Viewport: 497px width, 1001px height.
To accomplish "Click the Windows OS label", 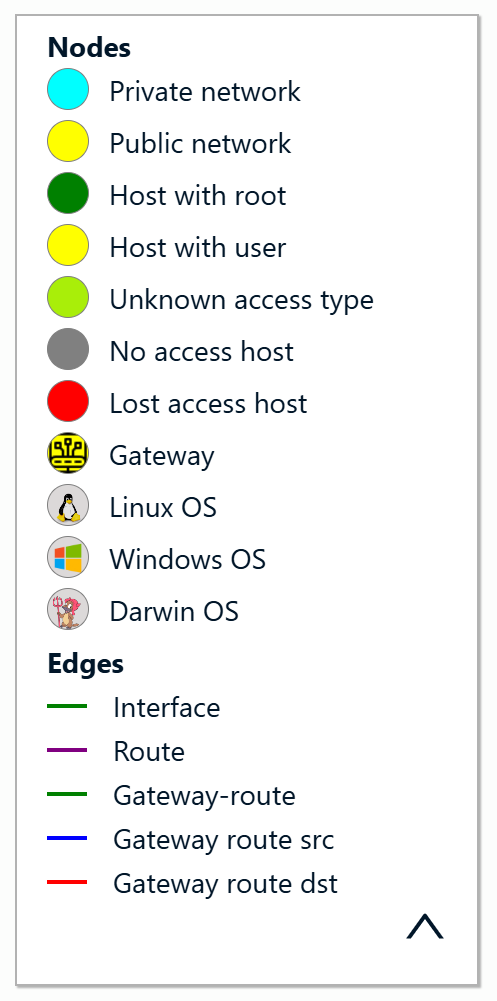I will click(x=187, y=559).
